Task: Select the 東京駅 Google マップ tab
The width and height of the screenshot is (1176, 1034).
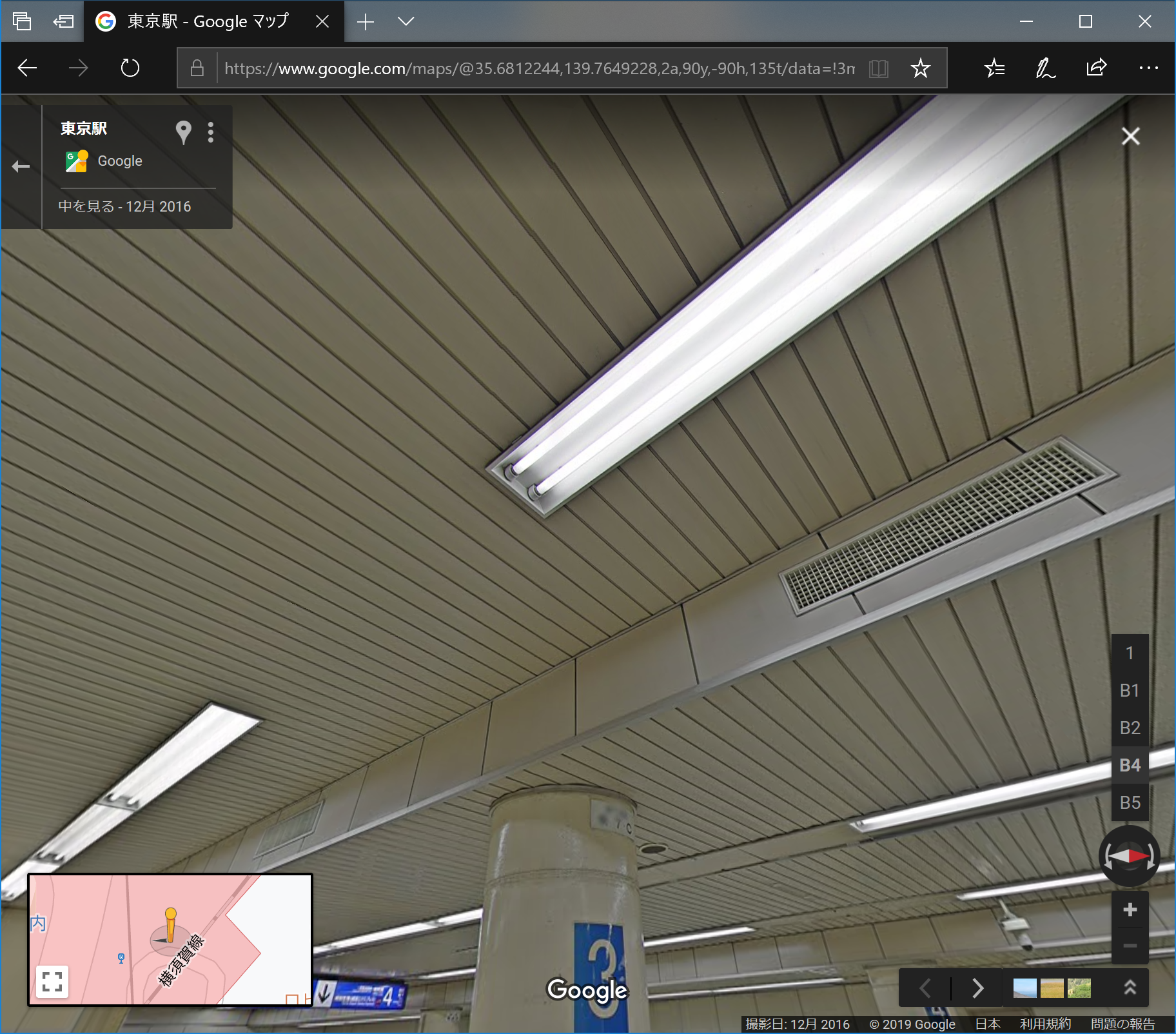Action: click(206, 21)
